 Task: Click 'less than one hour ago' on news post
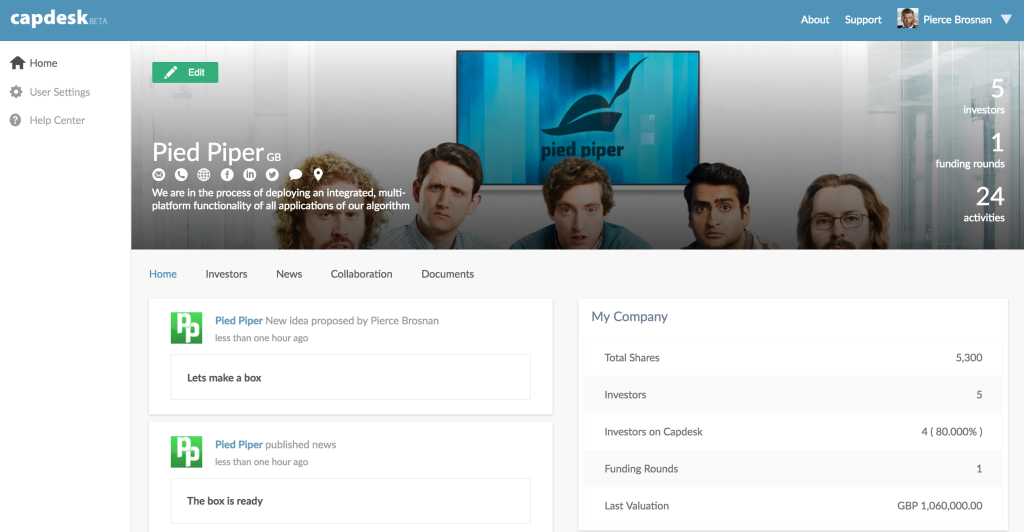click(261, 462)
